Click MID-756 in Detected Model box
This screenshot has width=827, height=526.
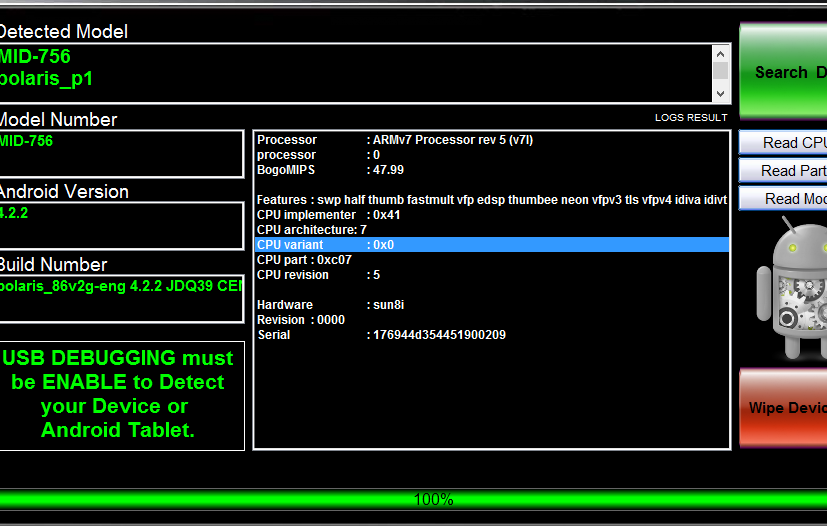pos(35,56)
